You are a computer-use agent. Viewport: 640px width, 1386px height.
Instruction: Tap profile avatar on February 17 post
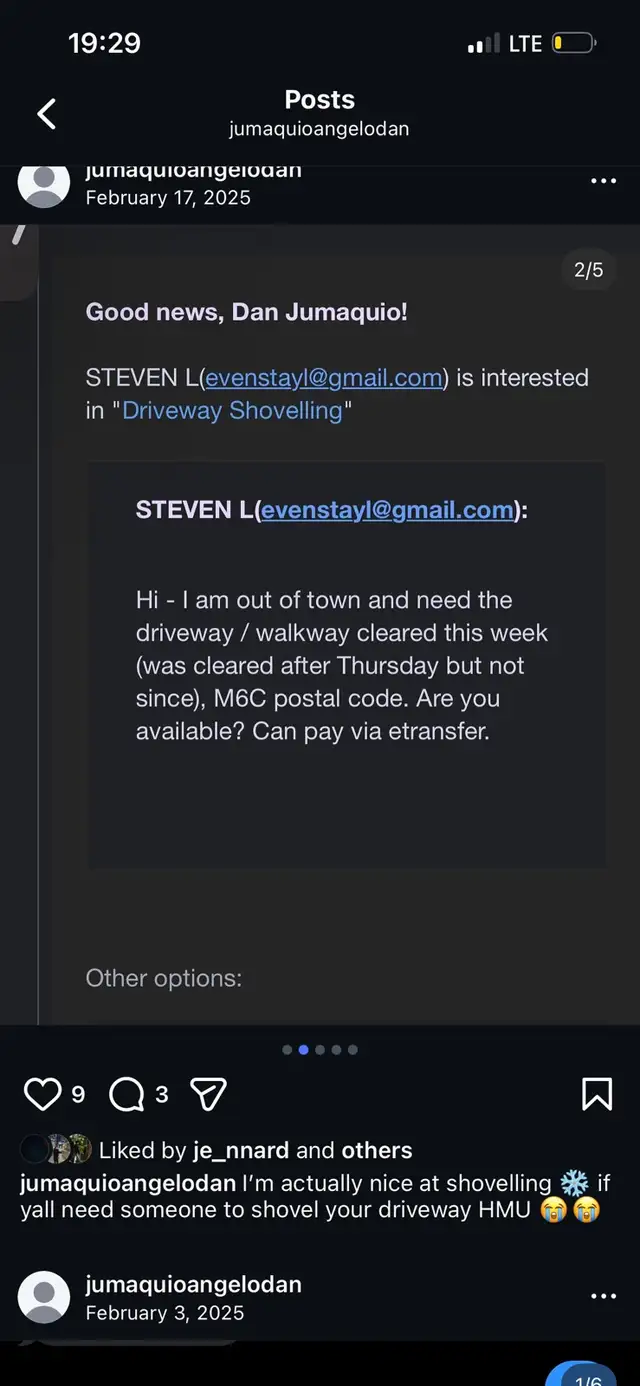pyautogui.click(x=44, y=183)
